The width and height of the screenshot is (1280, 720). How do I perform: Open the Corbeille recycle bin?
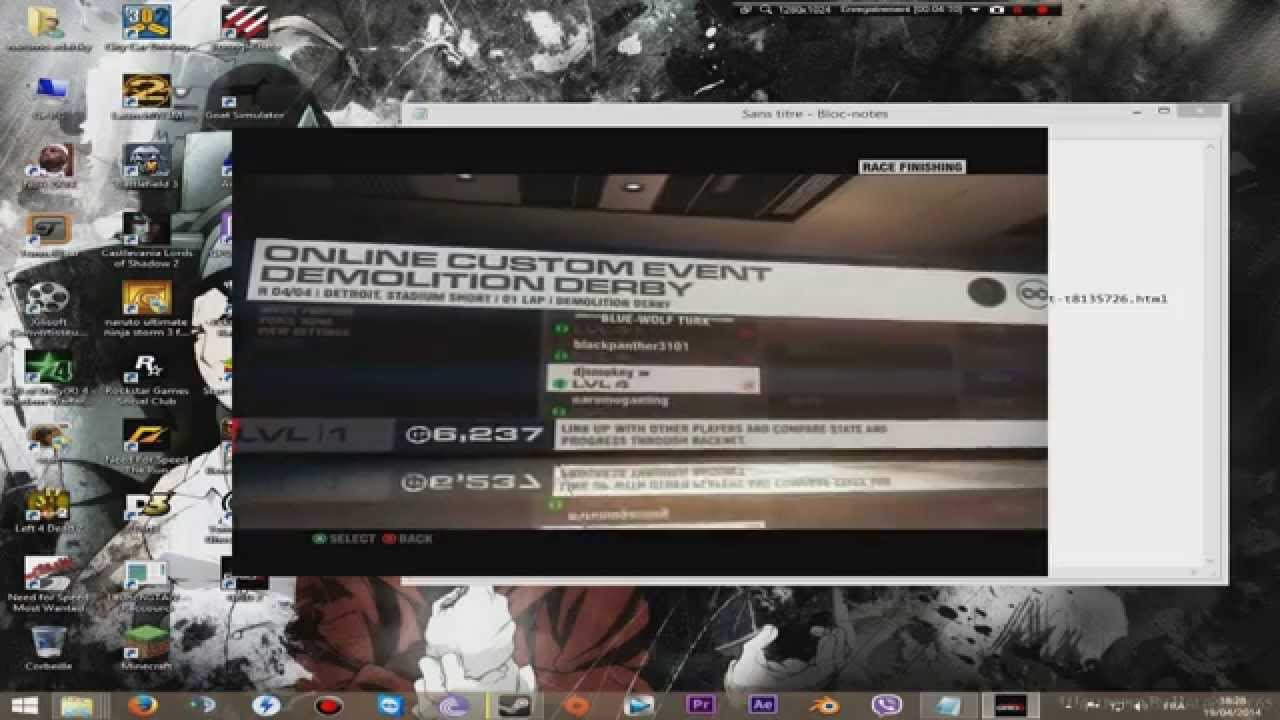(x=47, y=648)
